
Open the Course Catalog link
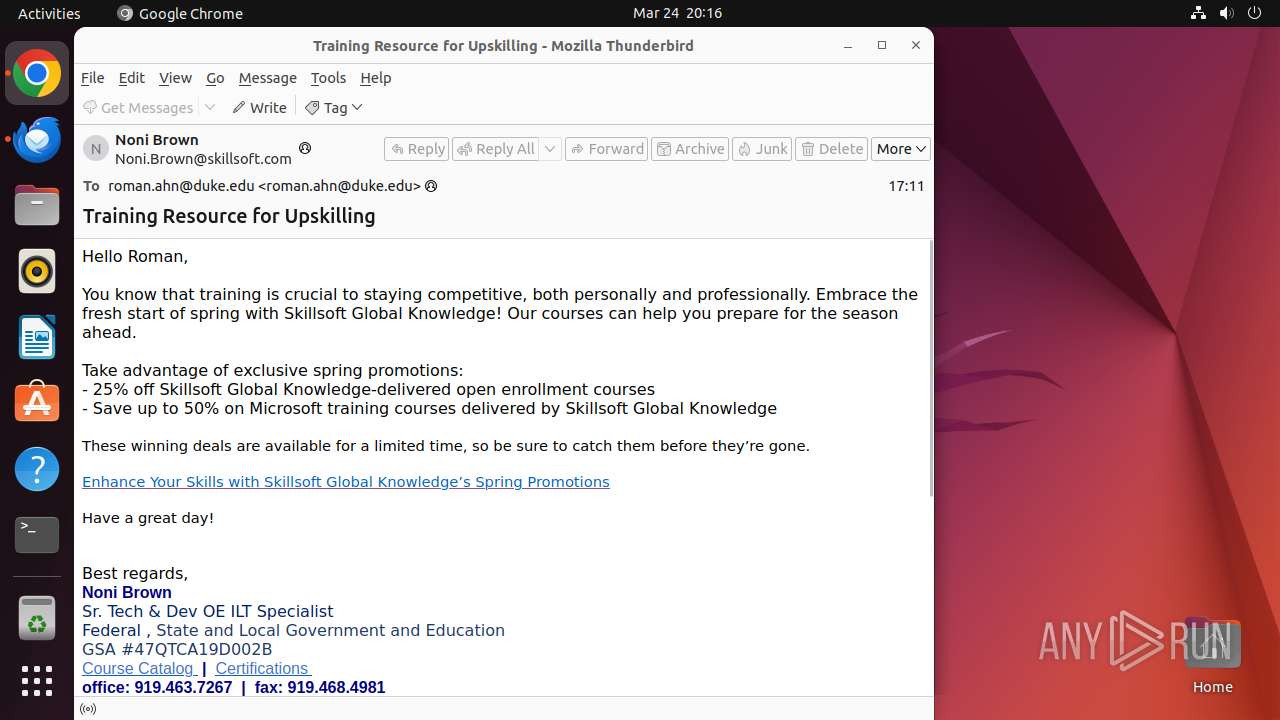coord(139,668)
